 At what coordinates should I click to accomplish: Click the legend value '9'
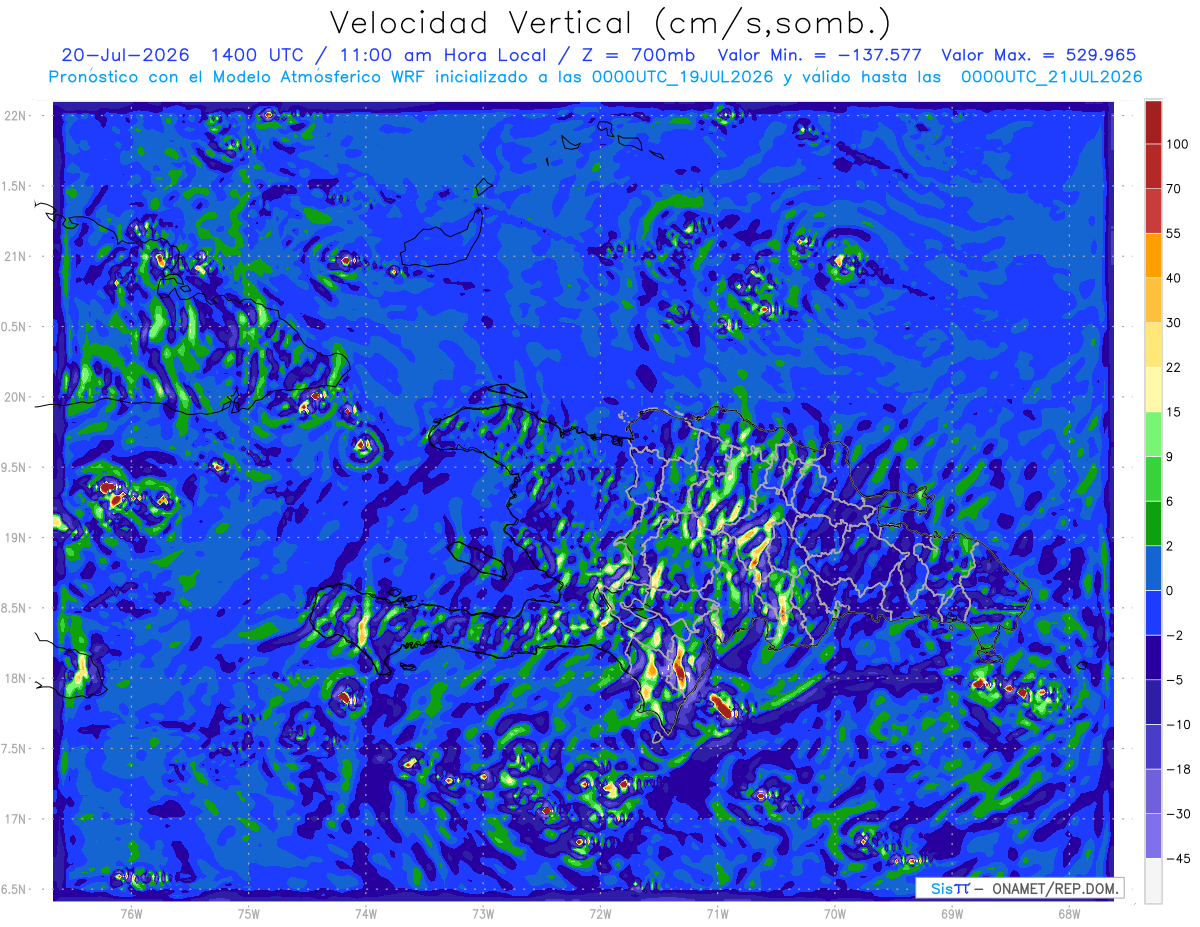coord(1171,456)
